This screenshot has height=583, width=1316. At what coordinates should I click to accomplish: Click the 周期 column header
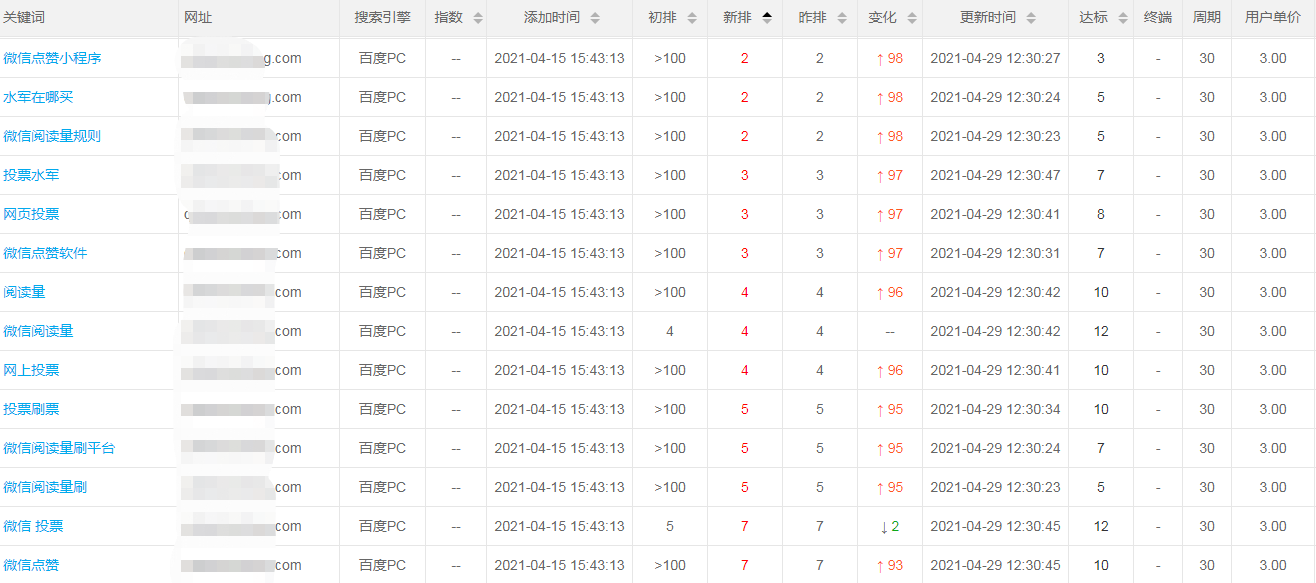tap(1207, 18)
